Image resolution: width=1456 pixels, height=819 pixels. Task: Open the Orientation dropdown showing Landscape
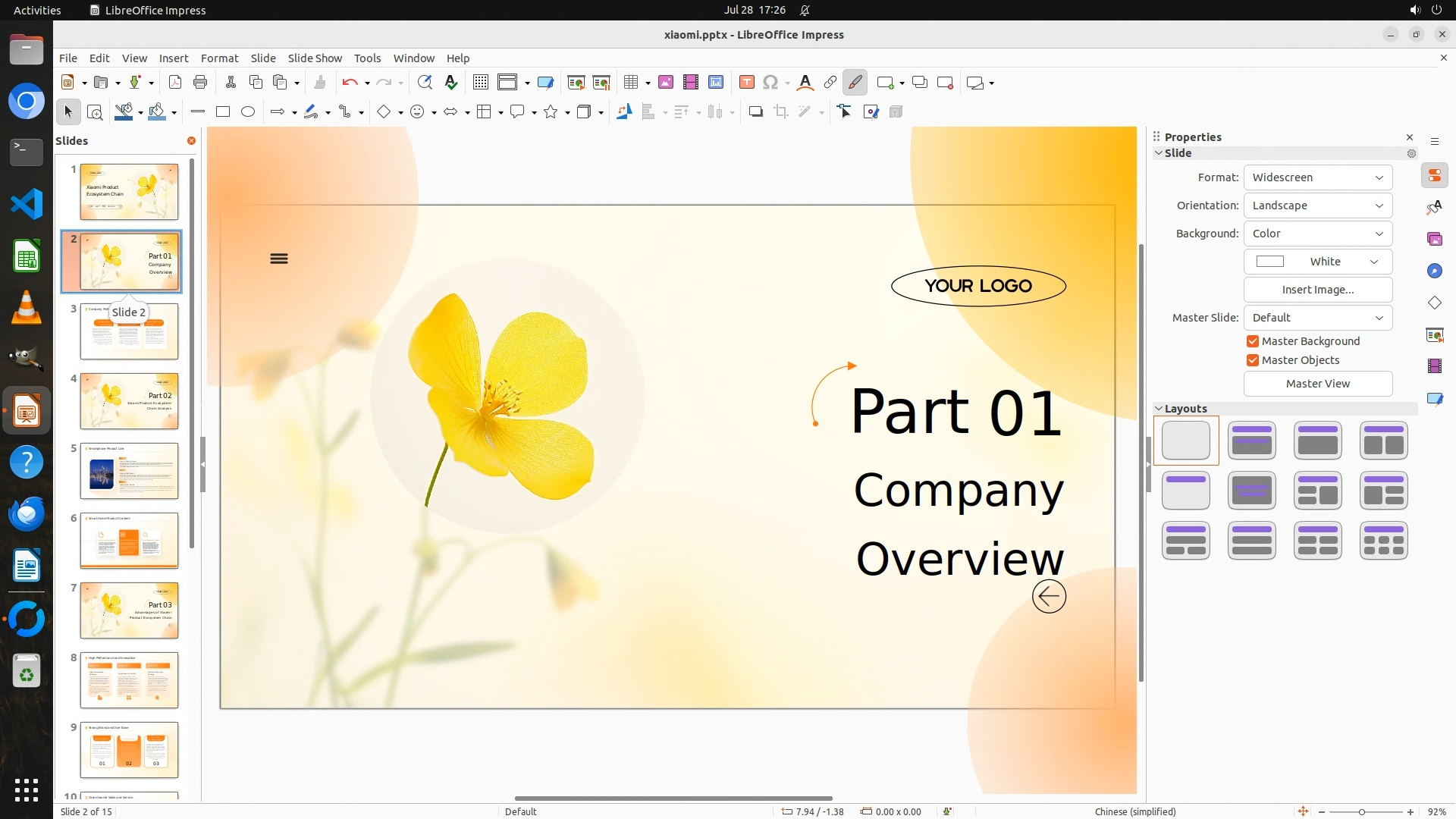click(x=1317, y=206)
